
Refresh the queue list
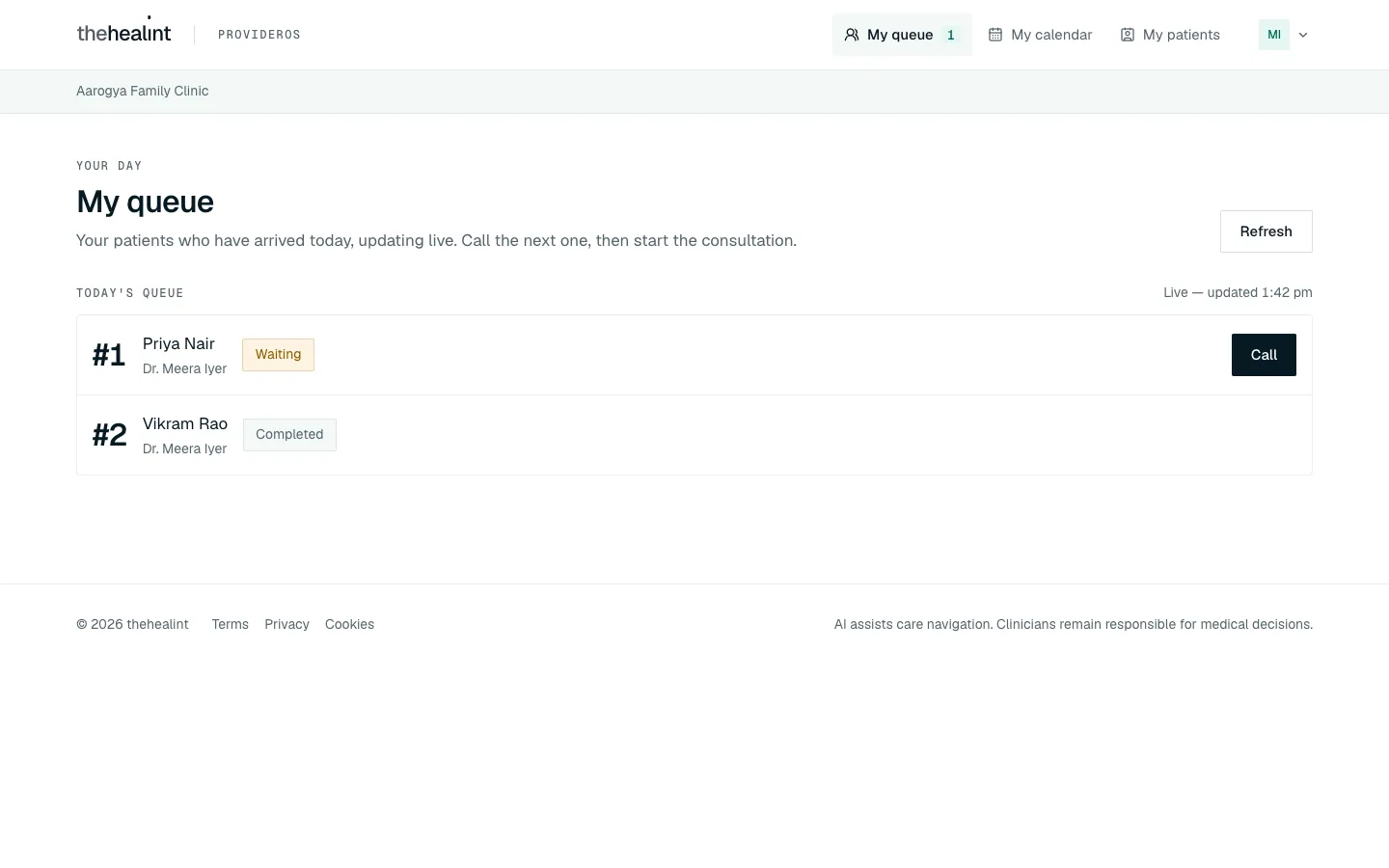click(x=1266, y=231)
